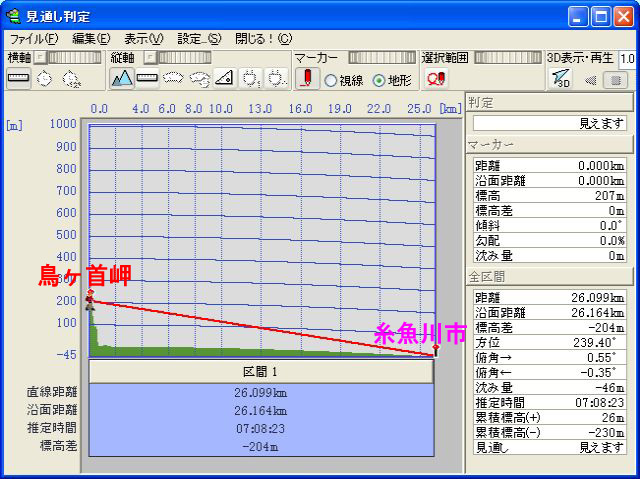Viewport: 640px width, 479px height.
Task: Open the 3D view plane icon
Action: click(x=560, y=79)
